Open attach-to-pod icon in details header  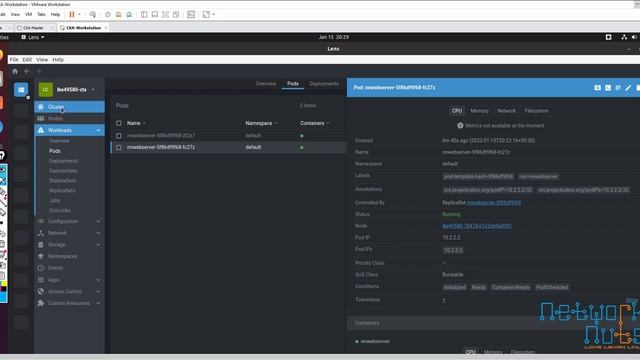point(598,88)
